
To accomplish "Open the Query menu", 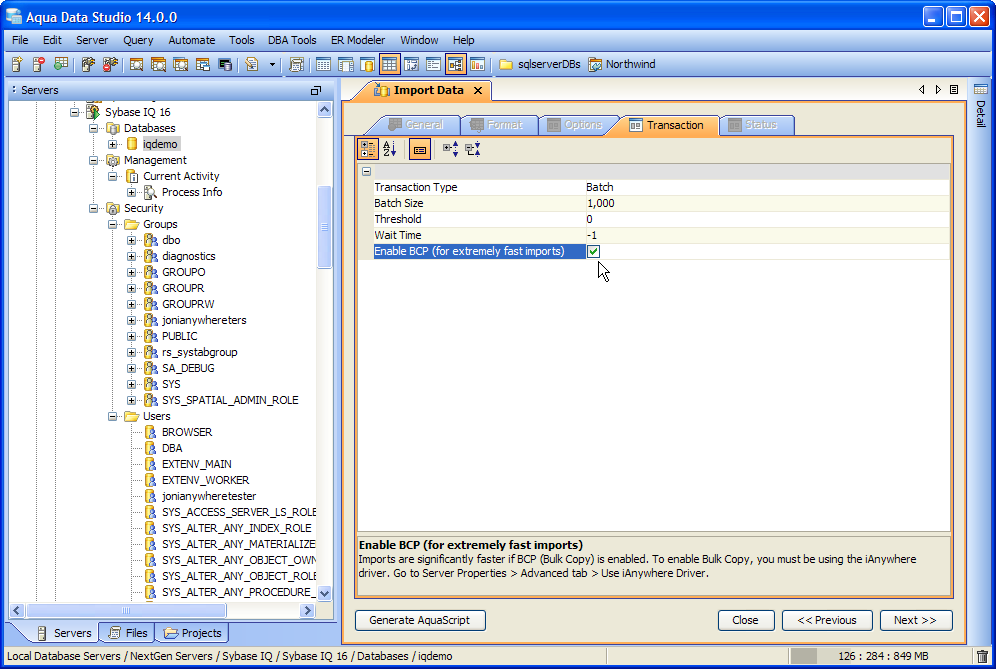I will point(138,40).
